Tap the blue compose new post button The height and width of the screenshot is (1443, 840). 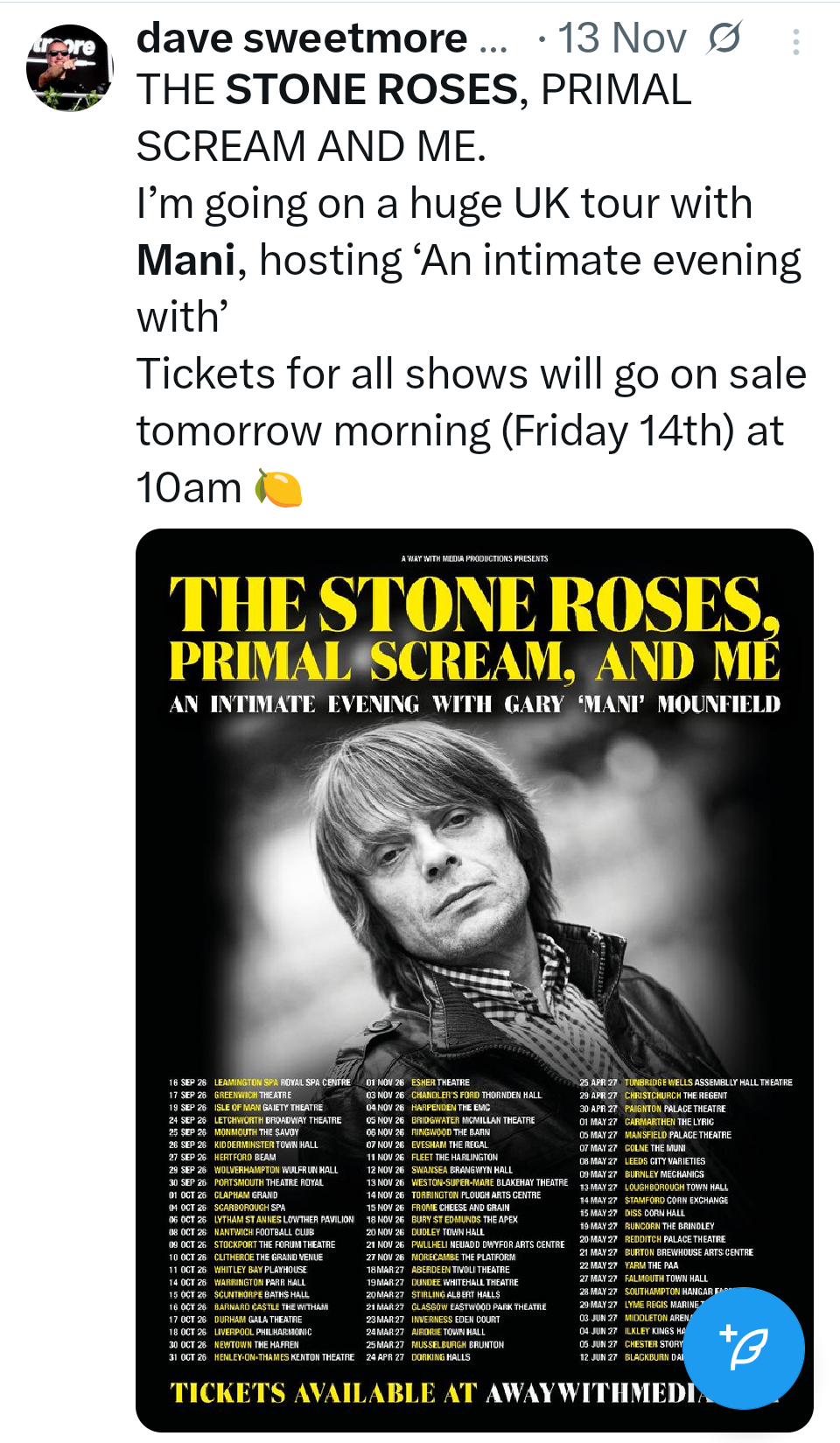click(744, 1348)
